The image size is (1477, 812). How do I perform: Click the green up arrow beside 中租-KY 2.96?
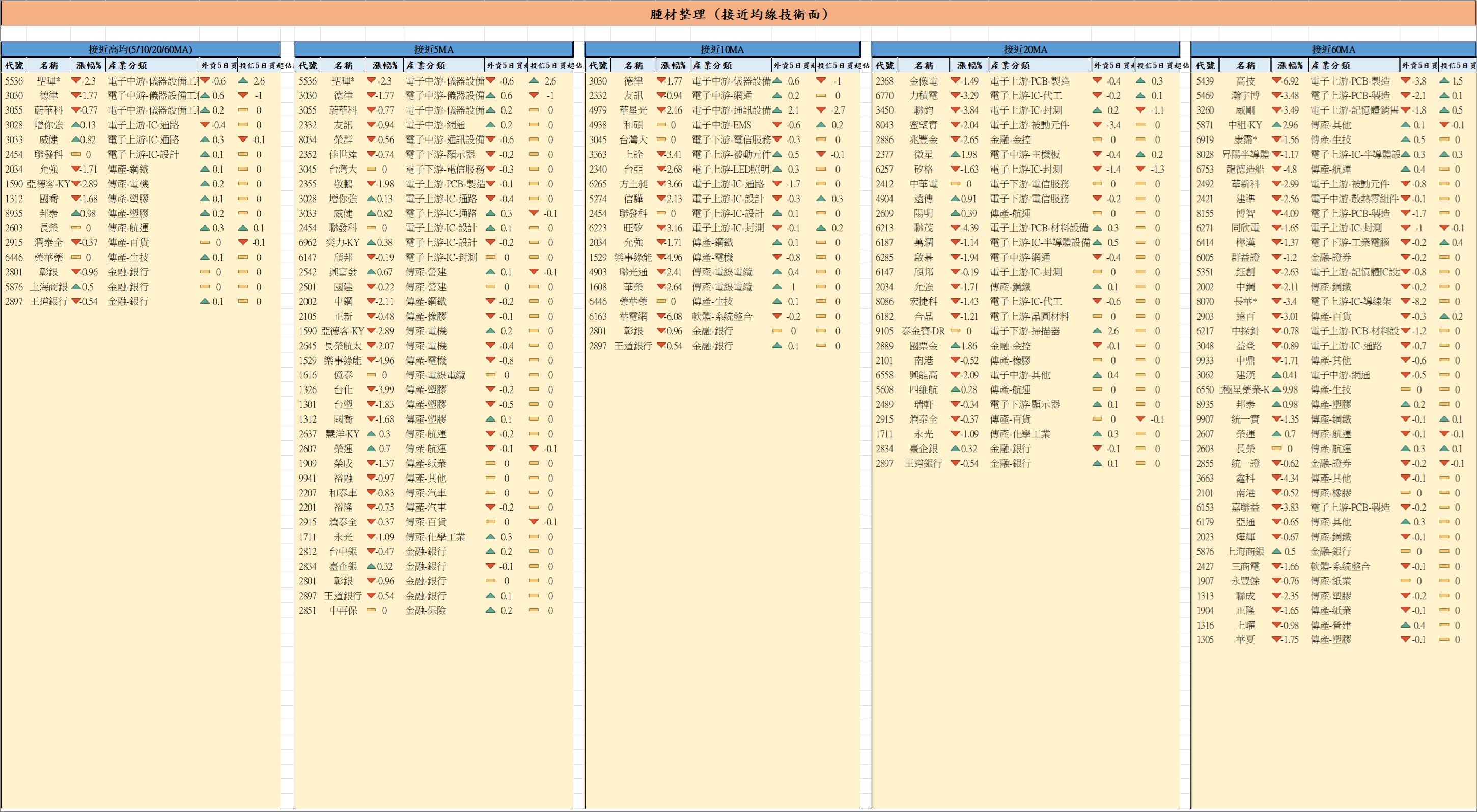(1276, 125)
